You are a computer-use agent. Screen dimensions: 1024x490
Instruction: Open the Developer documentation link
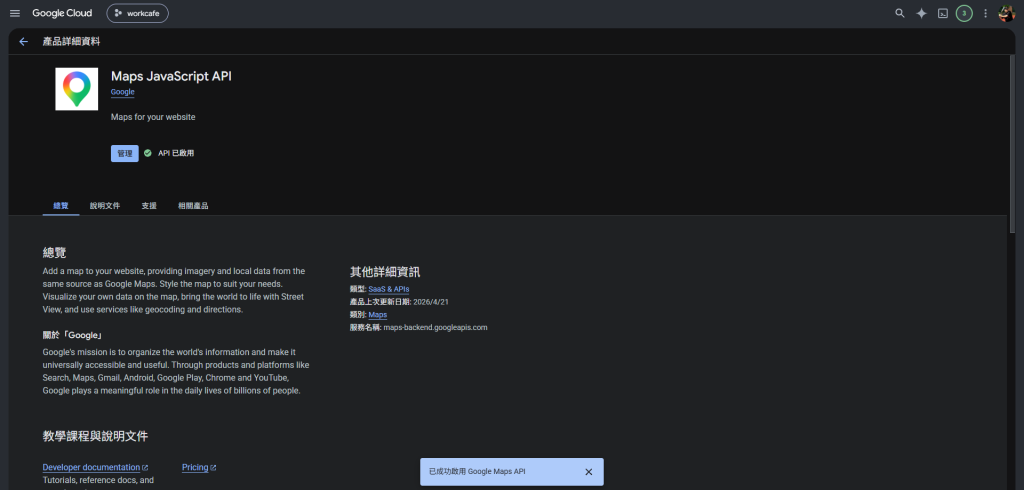(x=91, y=467)
